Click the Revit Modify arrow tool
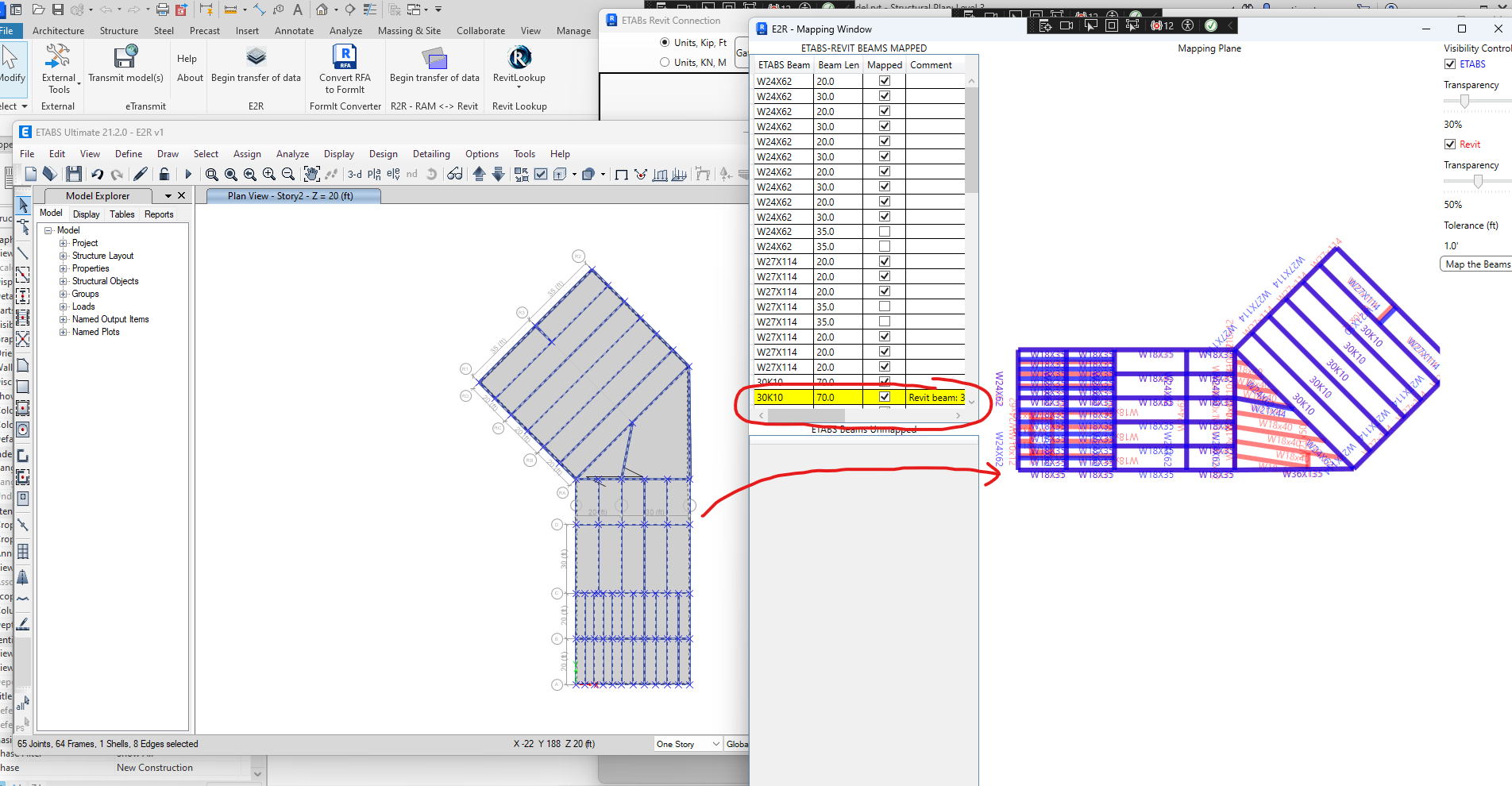 pos(10,57)
